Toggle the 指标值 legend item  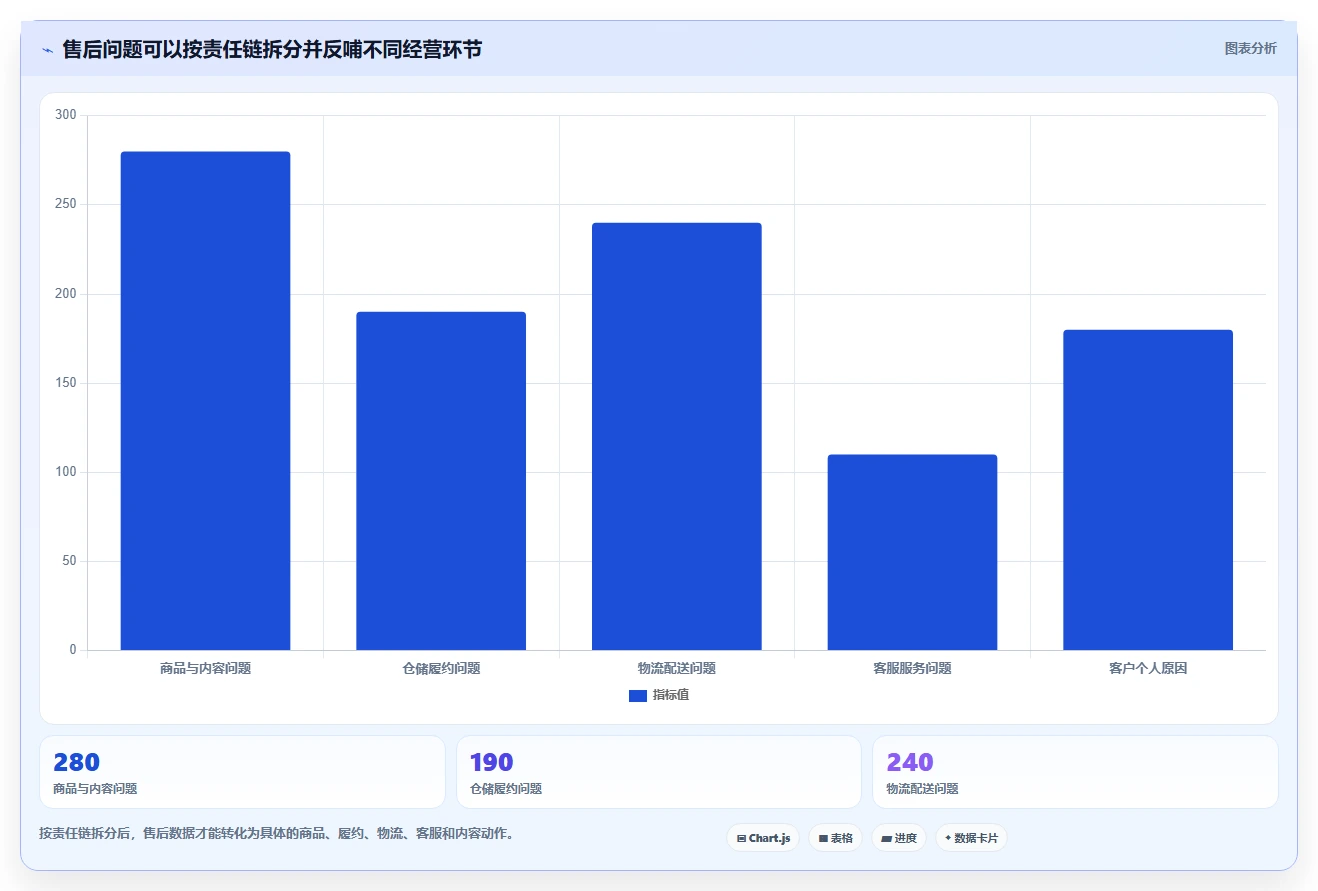(x=658, y=695)
